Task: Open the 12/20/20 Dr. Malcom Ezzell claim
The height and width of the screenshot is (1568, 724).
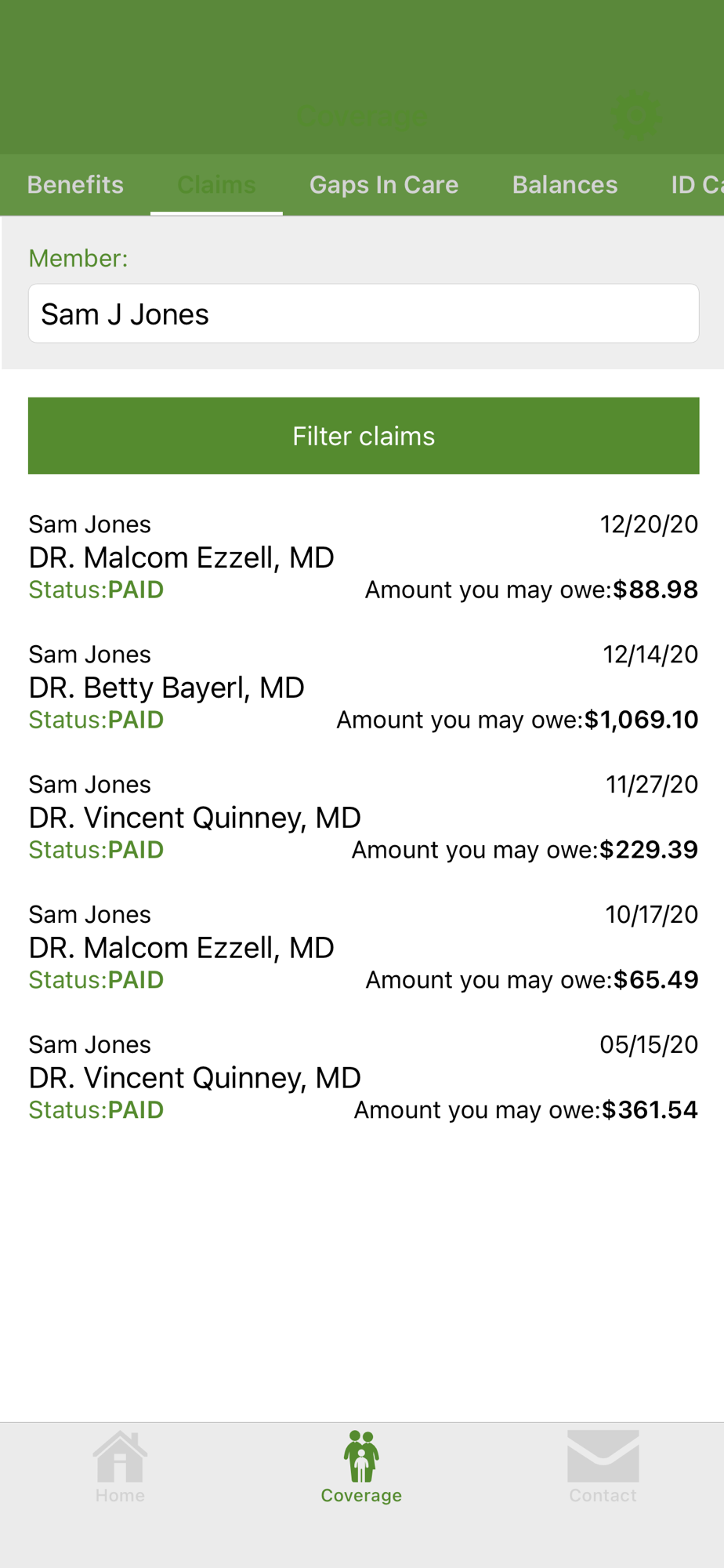Action: 364,557
